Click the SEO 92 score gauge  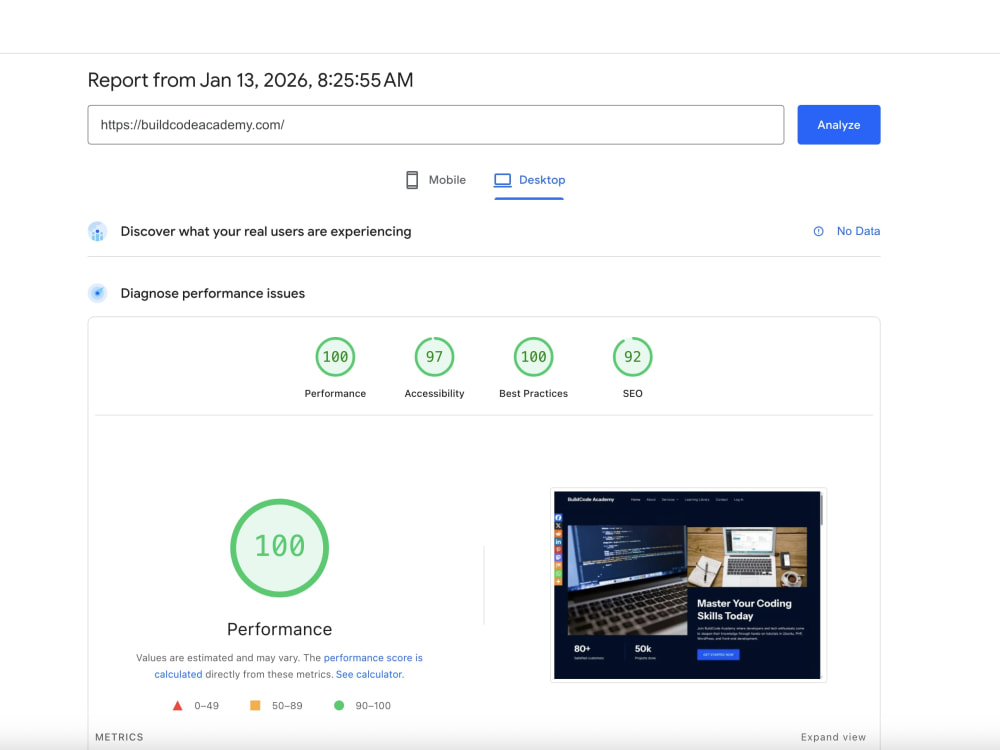[x=633, y=357]
